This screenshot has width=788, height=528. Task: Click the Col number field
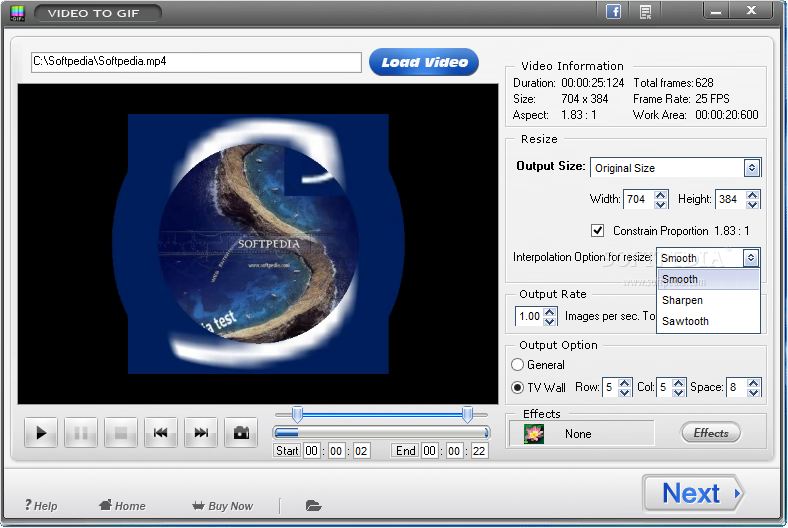tap(664, 387)
